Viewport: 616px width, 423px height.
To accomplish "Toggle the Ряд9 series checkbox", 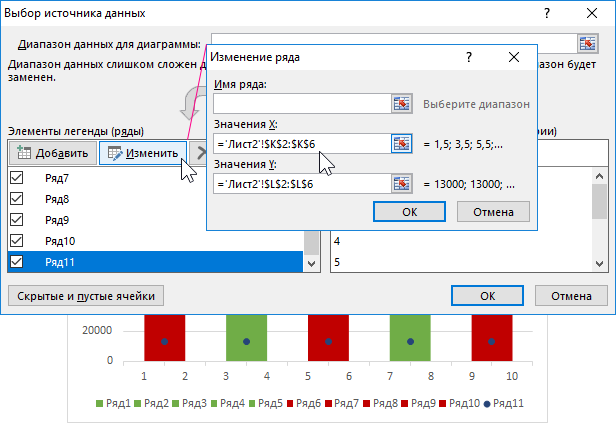I will 16,220.
